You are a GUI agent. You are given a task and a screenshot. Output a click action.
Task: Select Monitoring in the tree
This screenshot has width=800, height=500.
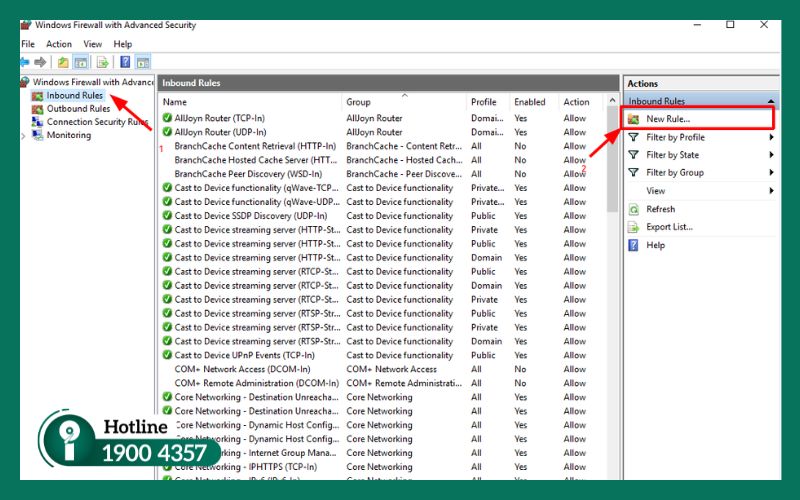(x=69, y=135)
